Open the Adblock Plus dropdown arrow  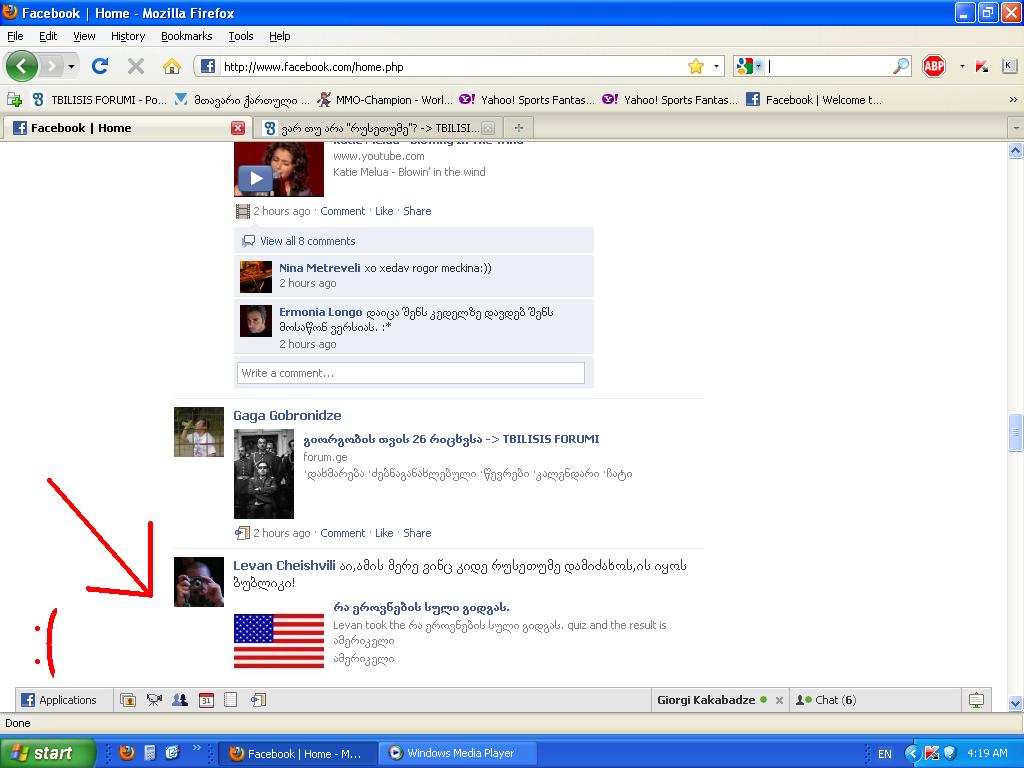tap(962, 66)
